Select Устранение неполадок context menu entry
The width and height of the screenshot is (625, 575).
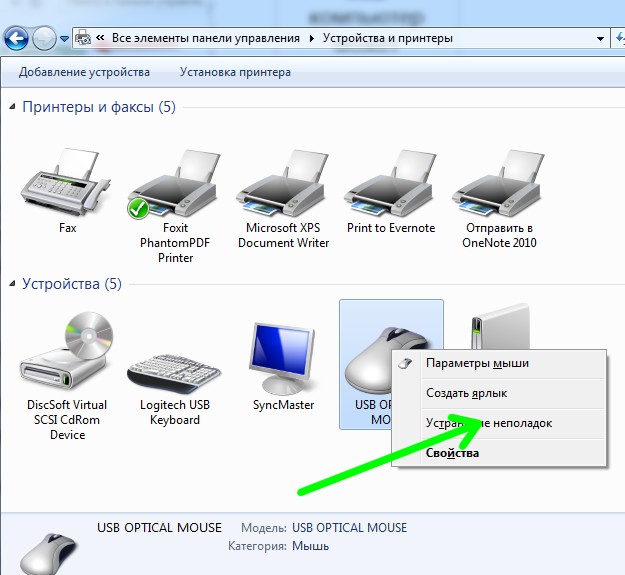(x=489, y=423)
